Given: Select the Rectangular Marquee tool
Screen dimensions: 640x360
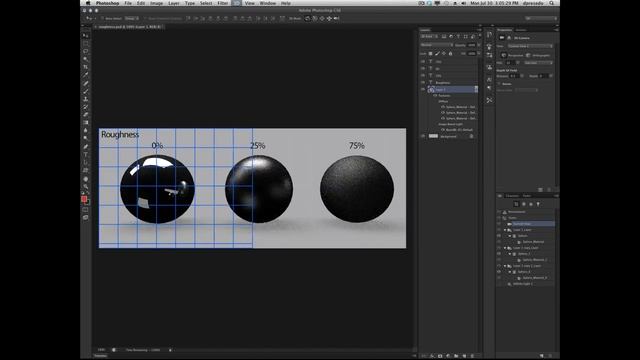Looking at the screenshot, I should (x=86, y=43).
